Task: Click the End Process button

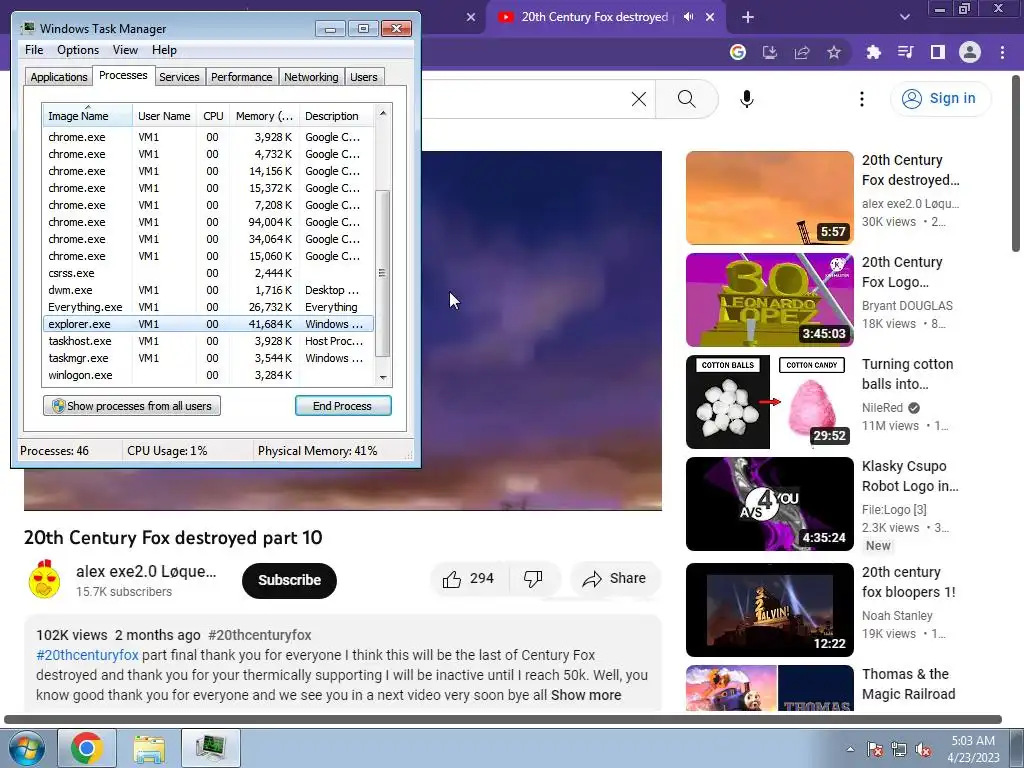Action: (x=343, y=406)
